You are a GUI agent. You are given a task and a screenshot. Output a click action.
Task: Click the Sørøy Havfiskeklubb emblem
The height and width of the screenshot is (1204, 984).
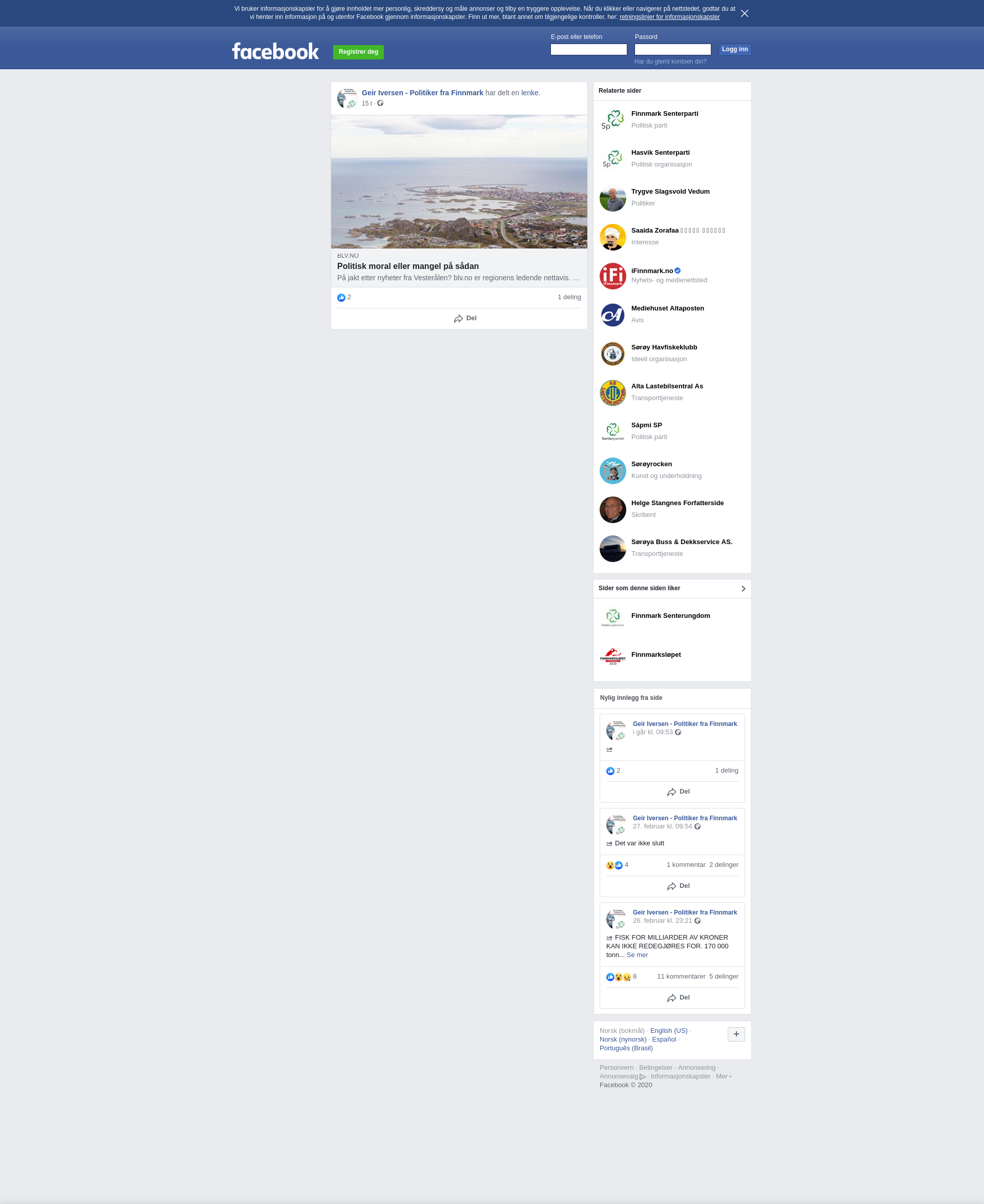612,354
